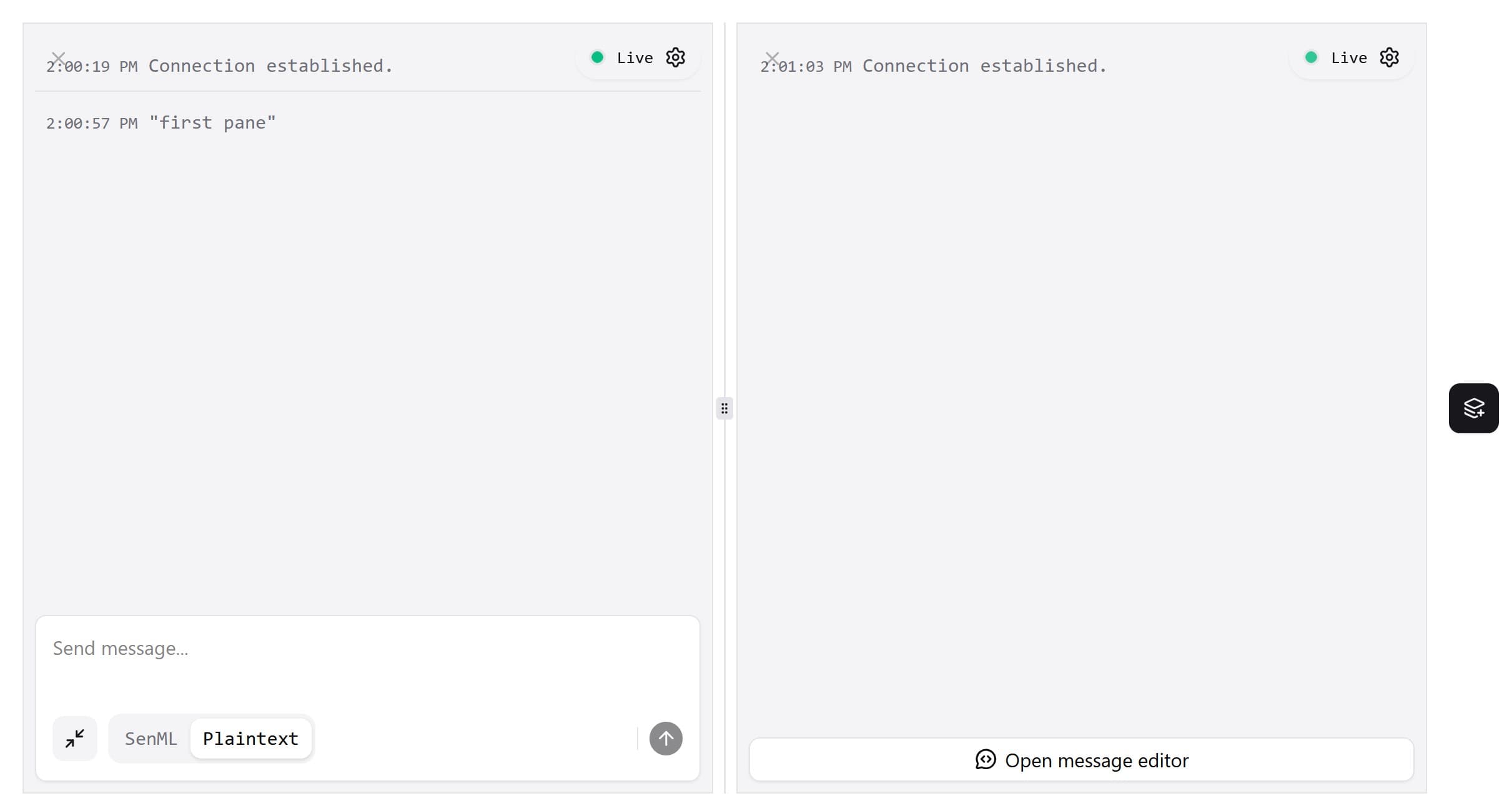
Task: Click the 2:00:57 PM timestamp
Action: pyautogui.click(x=92, y=124)
